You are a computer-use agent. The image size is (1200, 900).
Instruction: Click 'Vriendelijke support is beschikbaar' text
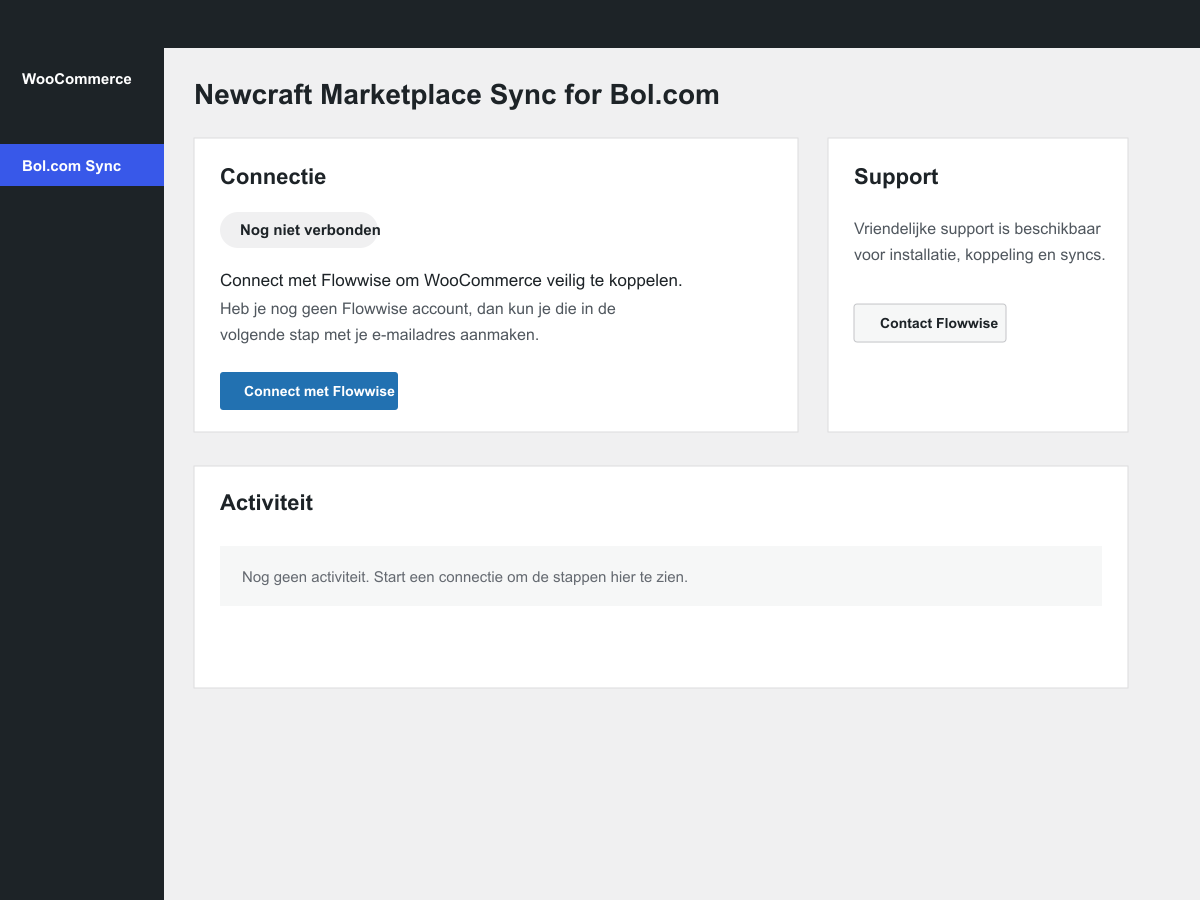pyautogui.click(x=979, y=242)
